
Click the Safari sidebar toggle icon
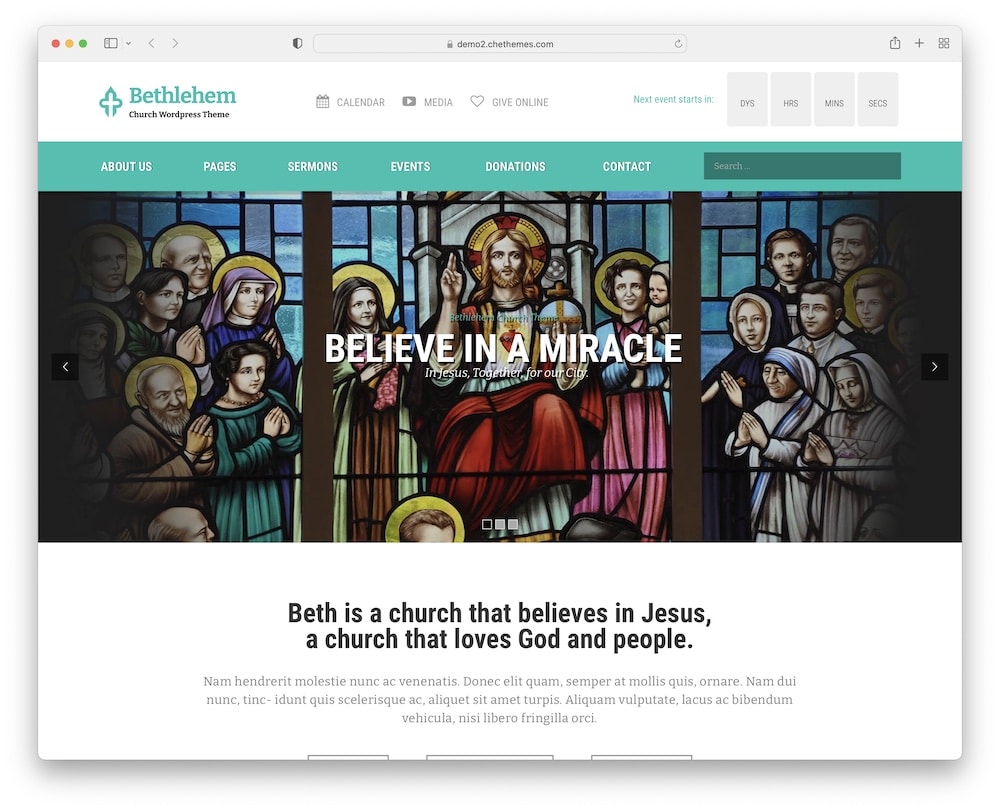tap(111, 43)
